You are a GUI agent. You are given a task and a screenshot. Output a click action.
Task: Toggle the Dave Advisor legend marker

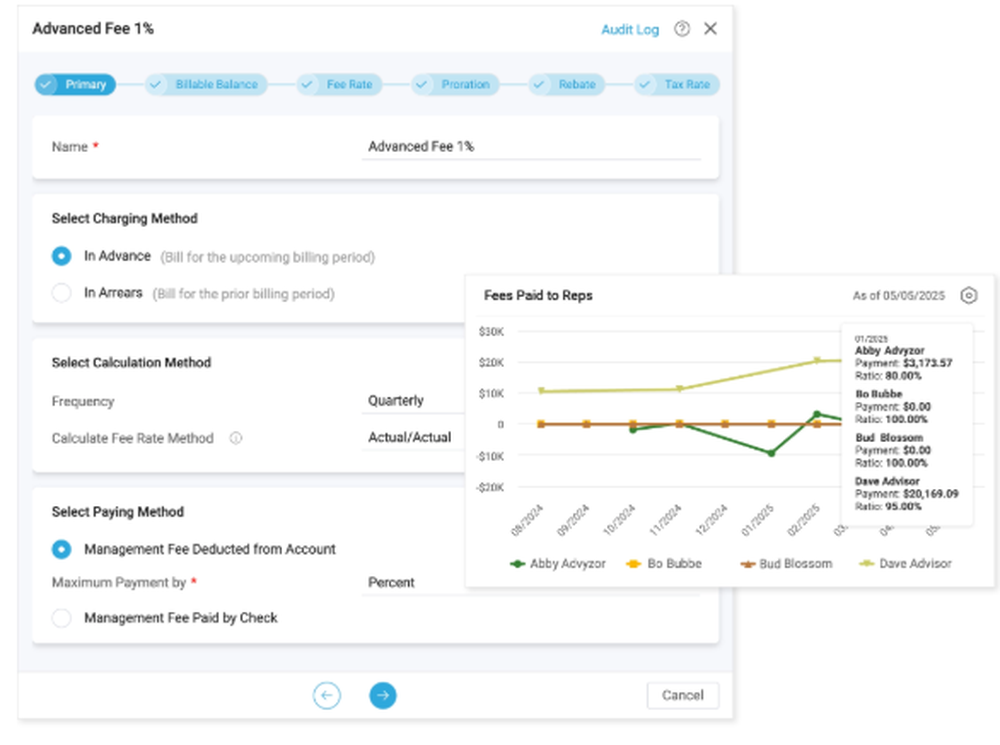pos(866,564)
